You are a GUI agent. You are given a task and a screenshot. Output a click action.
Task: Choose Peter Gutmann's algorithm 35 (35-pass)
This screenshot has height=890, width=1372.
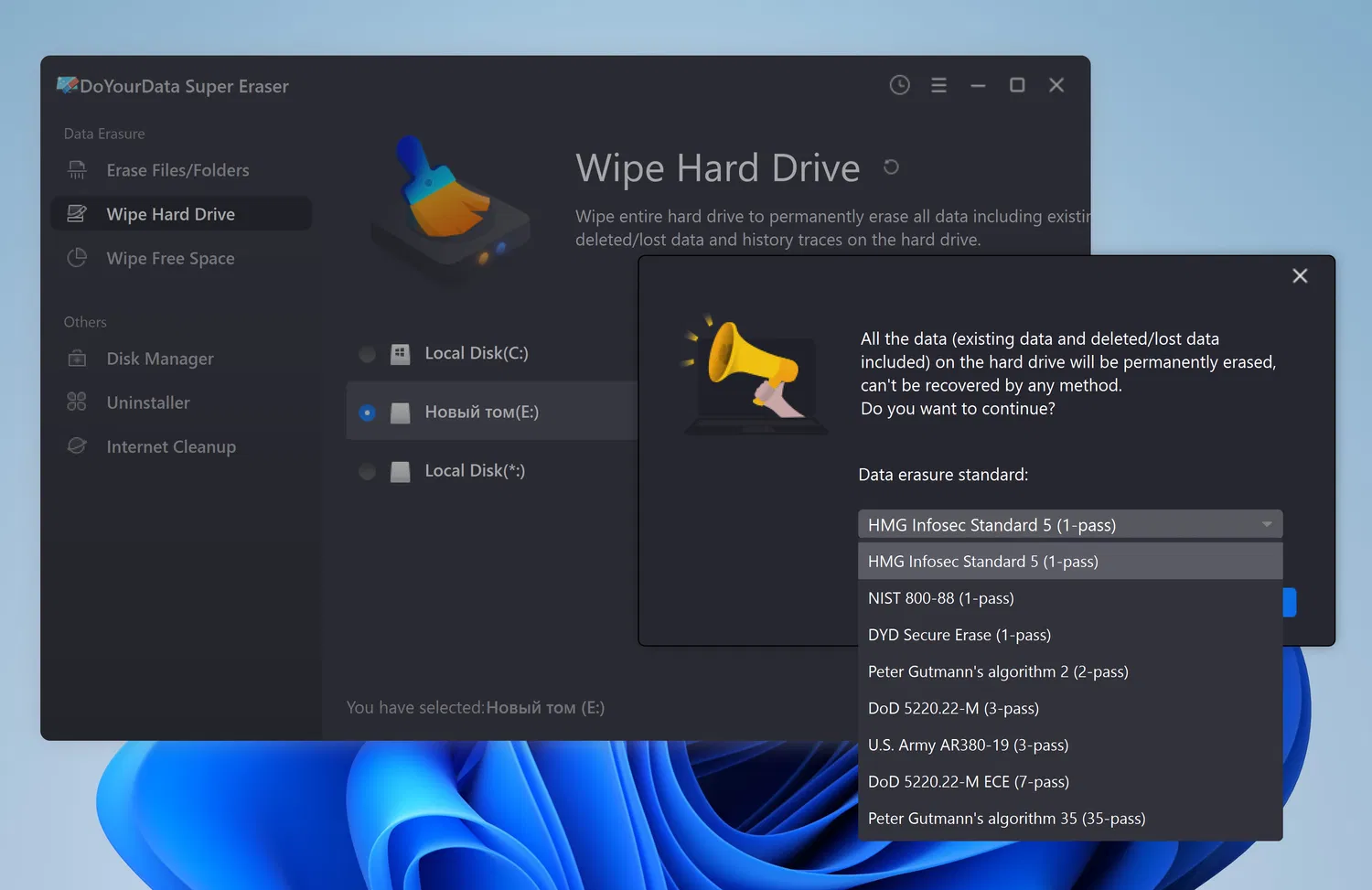1070,818
